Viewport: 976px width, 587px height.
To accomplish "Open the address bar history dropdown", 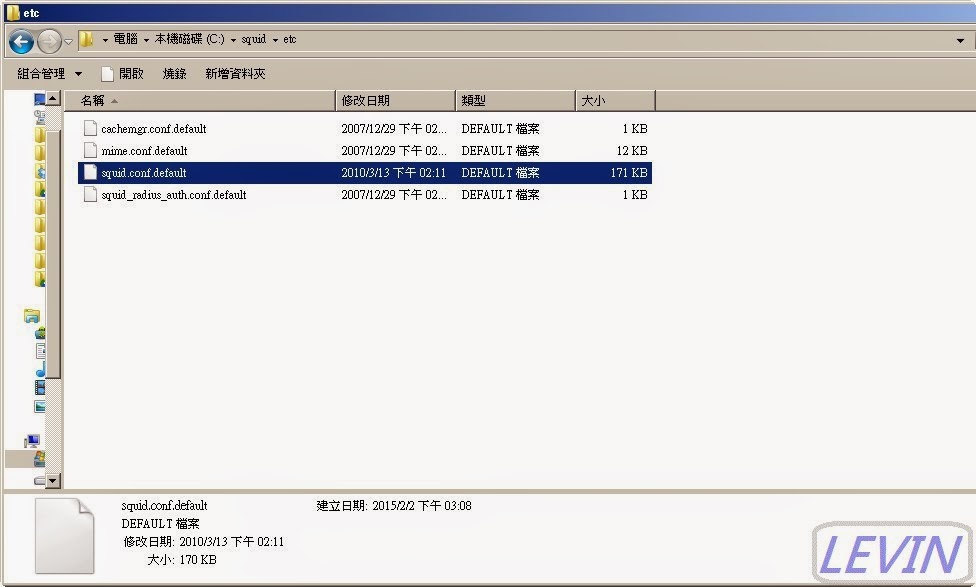I will [960, 40].
